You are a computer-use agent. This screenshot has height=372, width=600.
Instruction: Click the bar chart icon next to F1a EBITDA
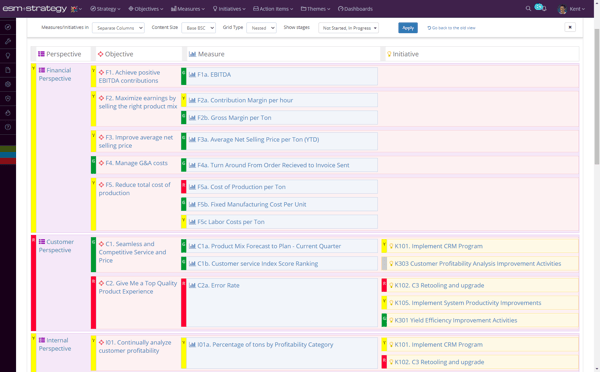[192, 75]
